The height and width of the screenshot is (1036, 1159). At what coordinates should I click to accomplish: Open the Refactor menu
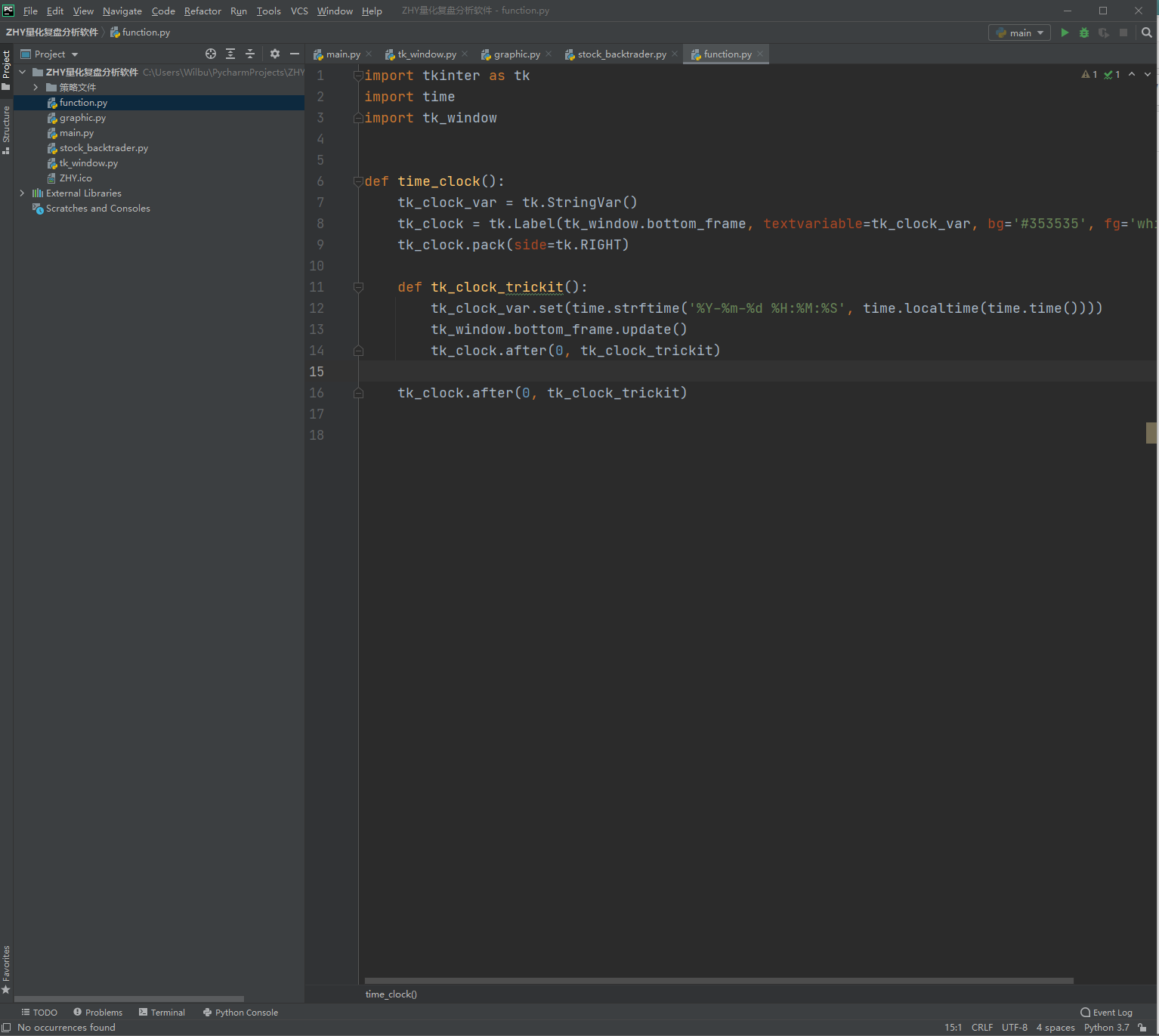coord(202,11)
